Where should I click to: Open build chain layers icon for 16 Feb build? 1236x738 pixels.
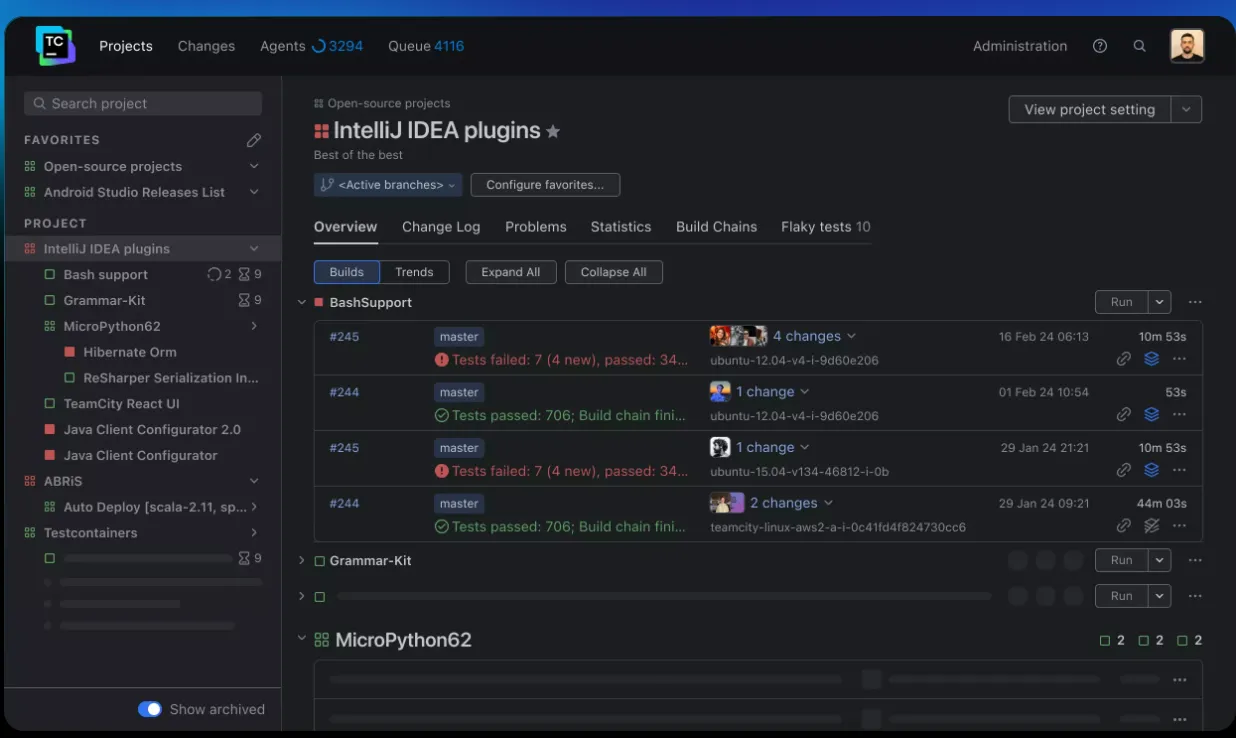click(1152, 358)
